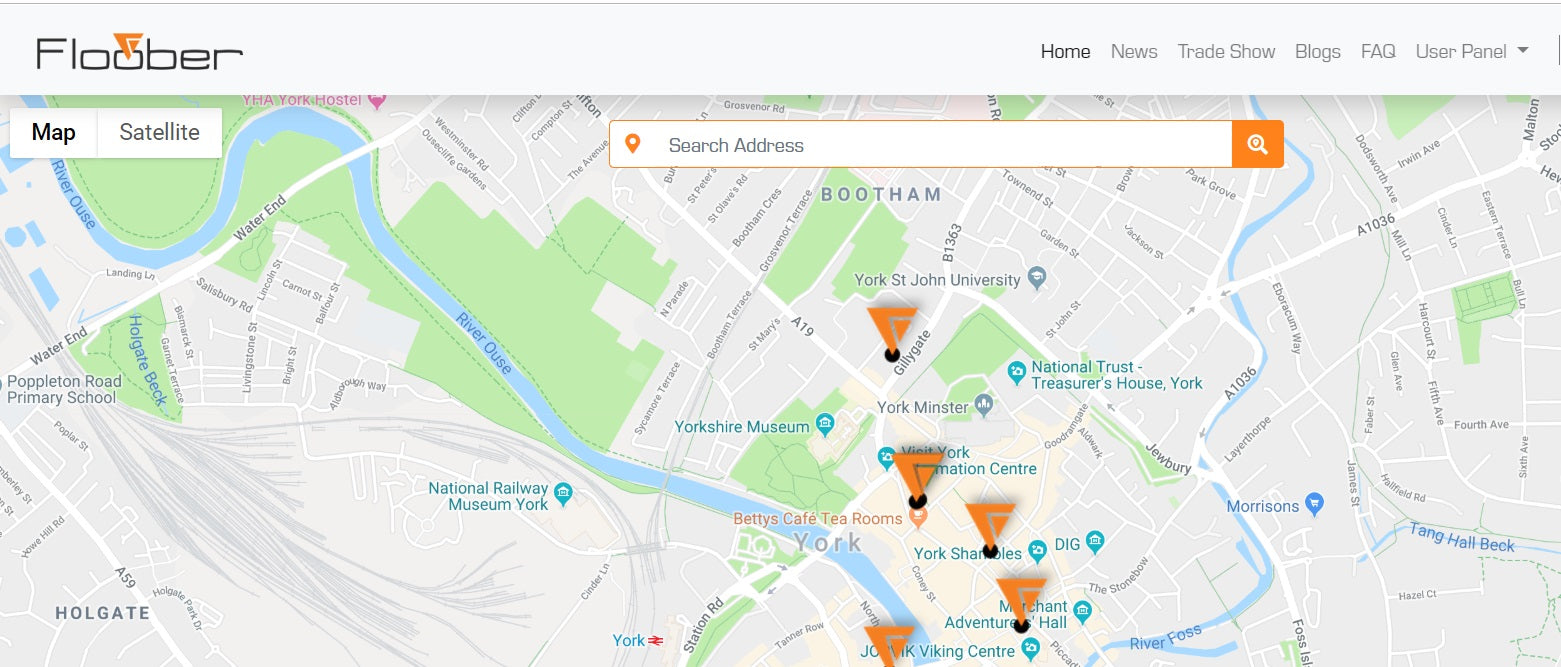1561x667 pixels.
Task: Open the FAQ page
Action: point(1377,52)
